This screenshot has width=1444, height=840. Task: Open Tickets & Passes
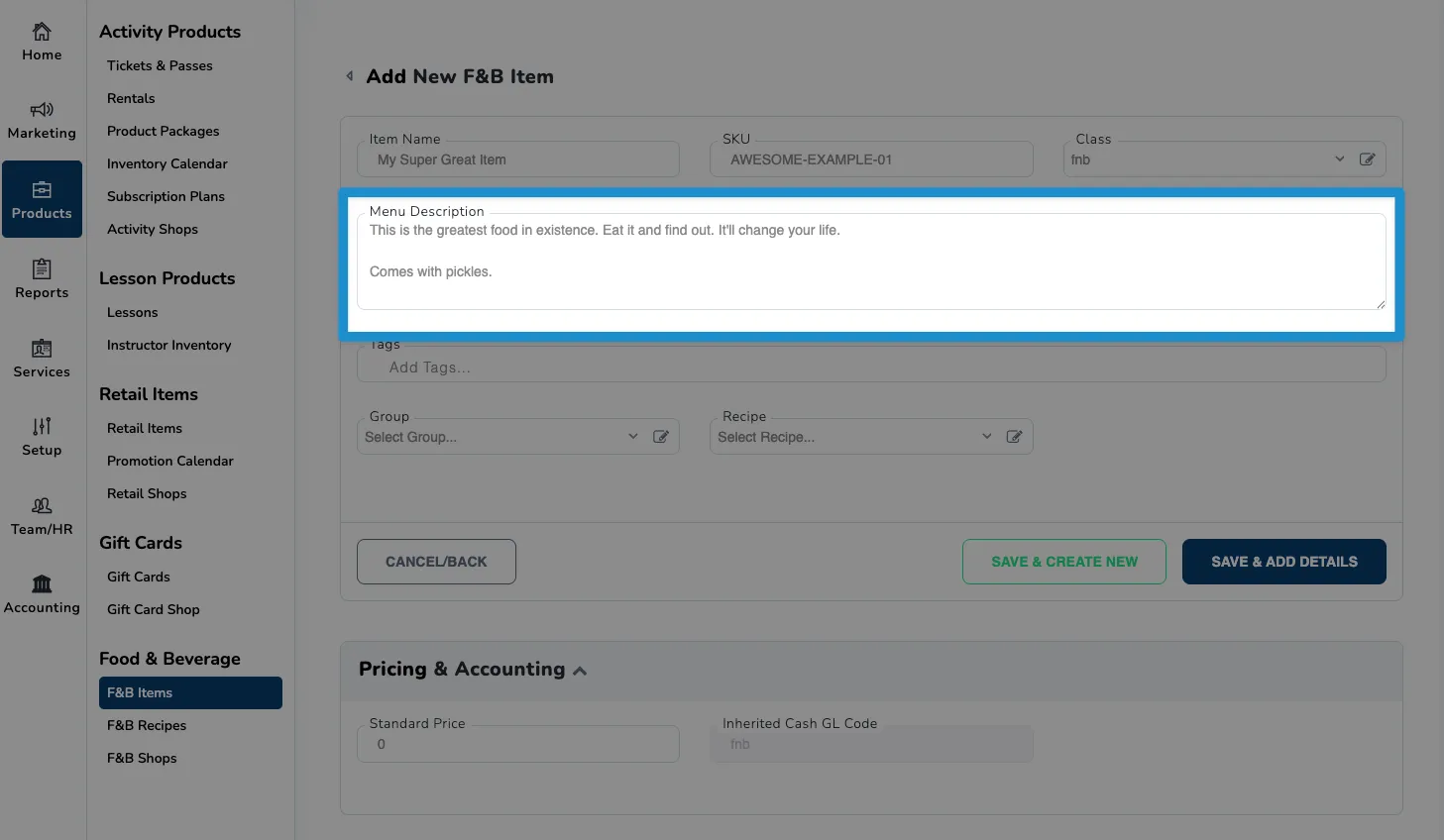[x=160, y=65]
